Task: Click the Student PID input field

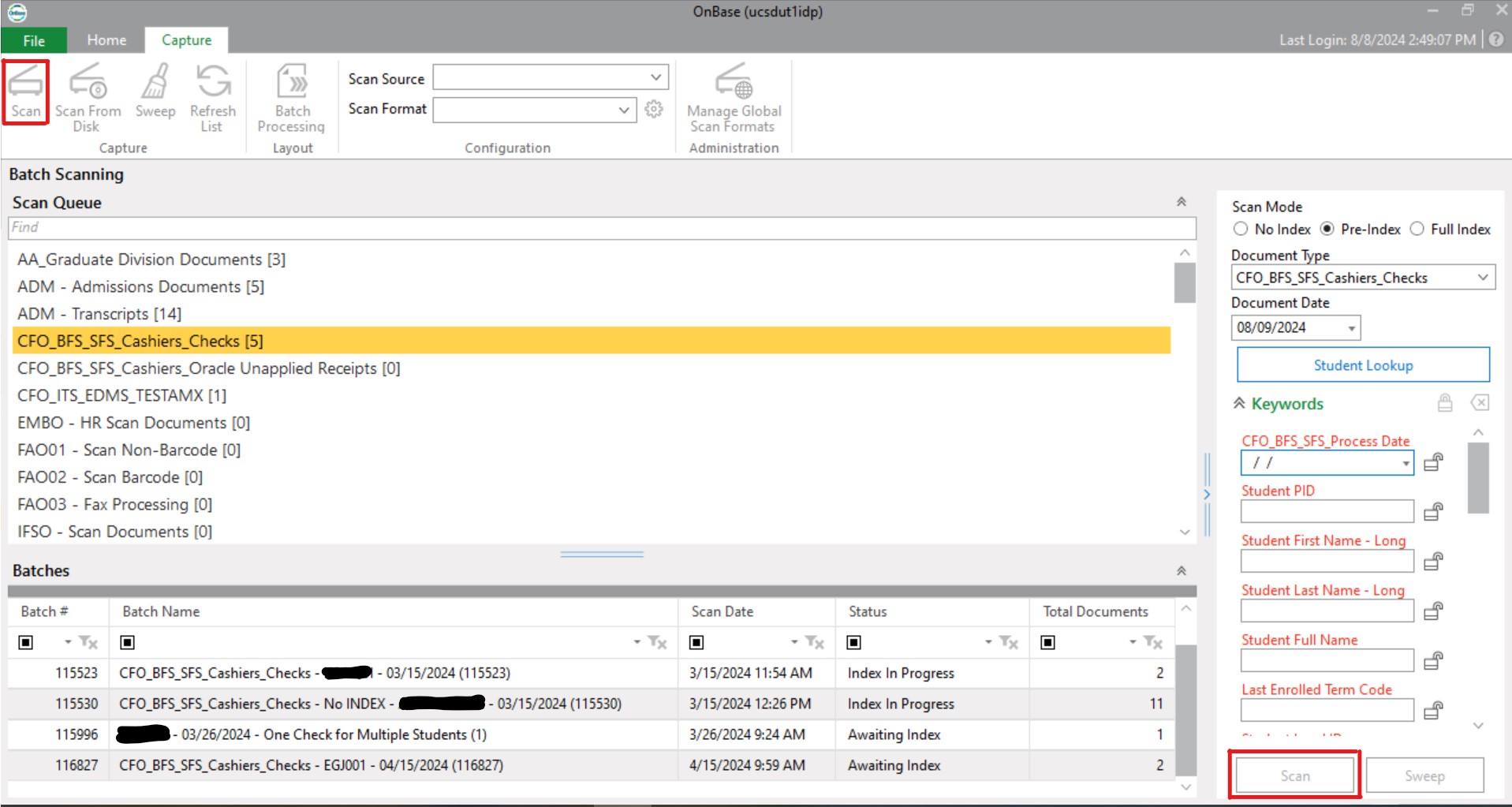Action: (1327, 511)
